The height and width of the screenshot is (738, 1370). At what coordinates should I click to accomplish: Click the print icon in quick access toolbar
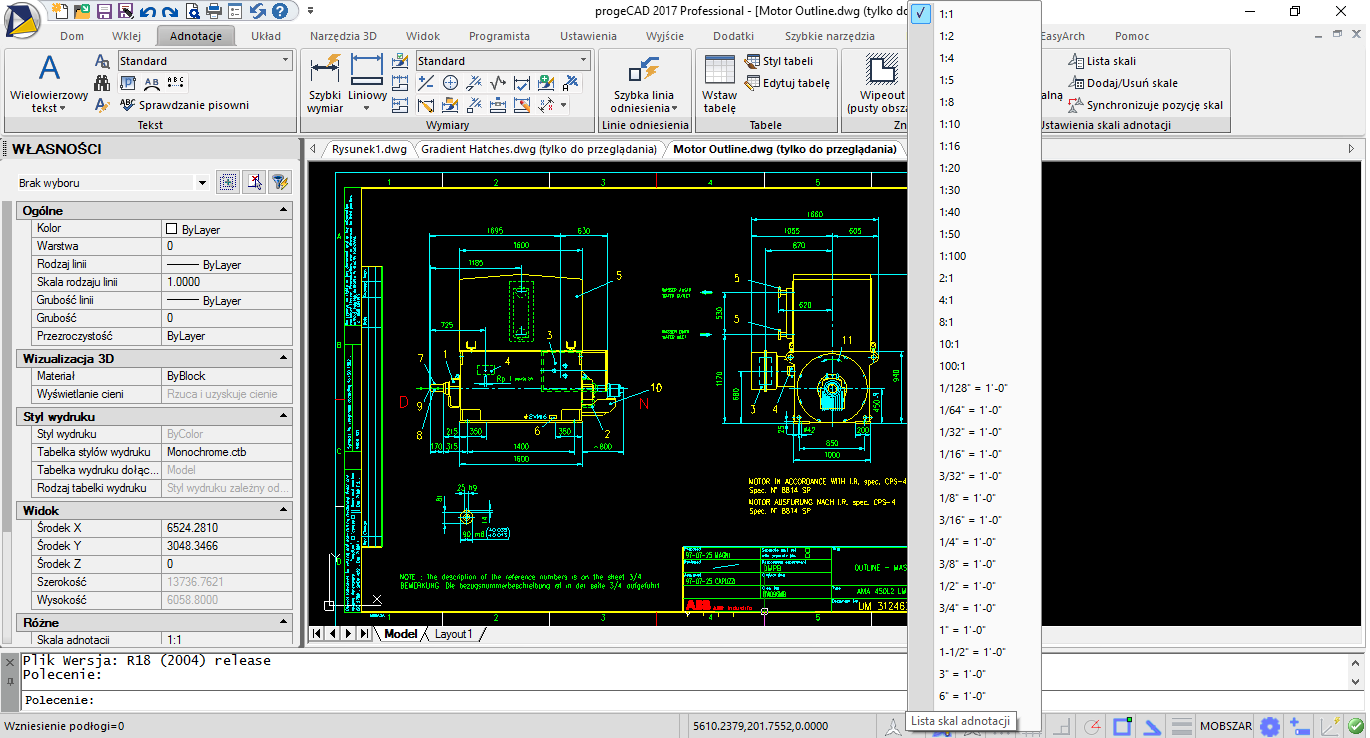click(x=213, y=11)
